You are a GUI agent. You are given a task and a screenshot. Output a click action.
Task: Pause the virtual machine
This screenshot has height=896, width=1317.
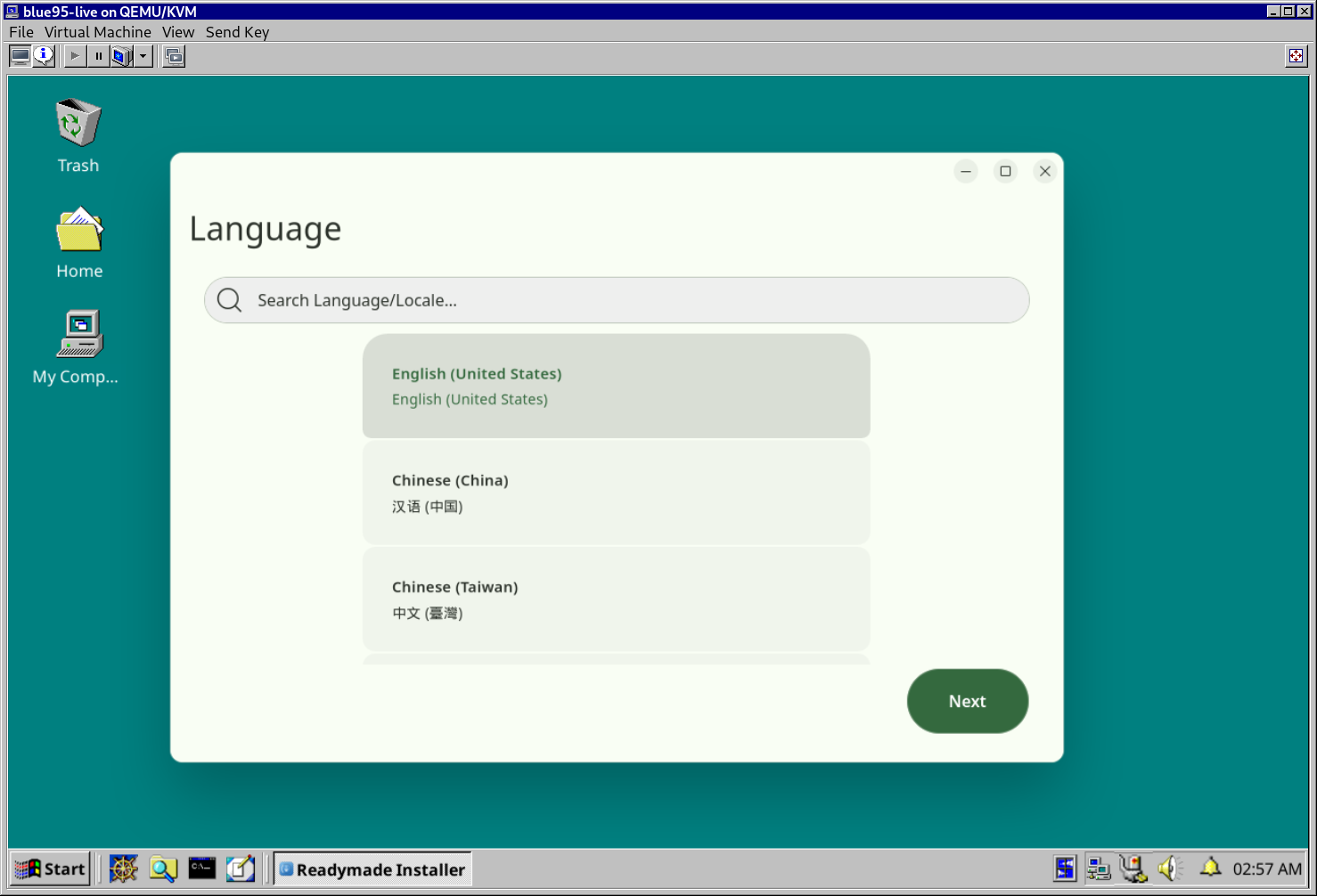[98, 56]
